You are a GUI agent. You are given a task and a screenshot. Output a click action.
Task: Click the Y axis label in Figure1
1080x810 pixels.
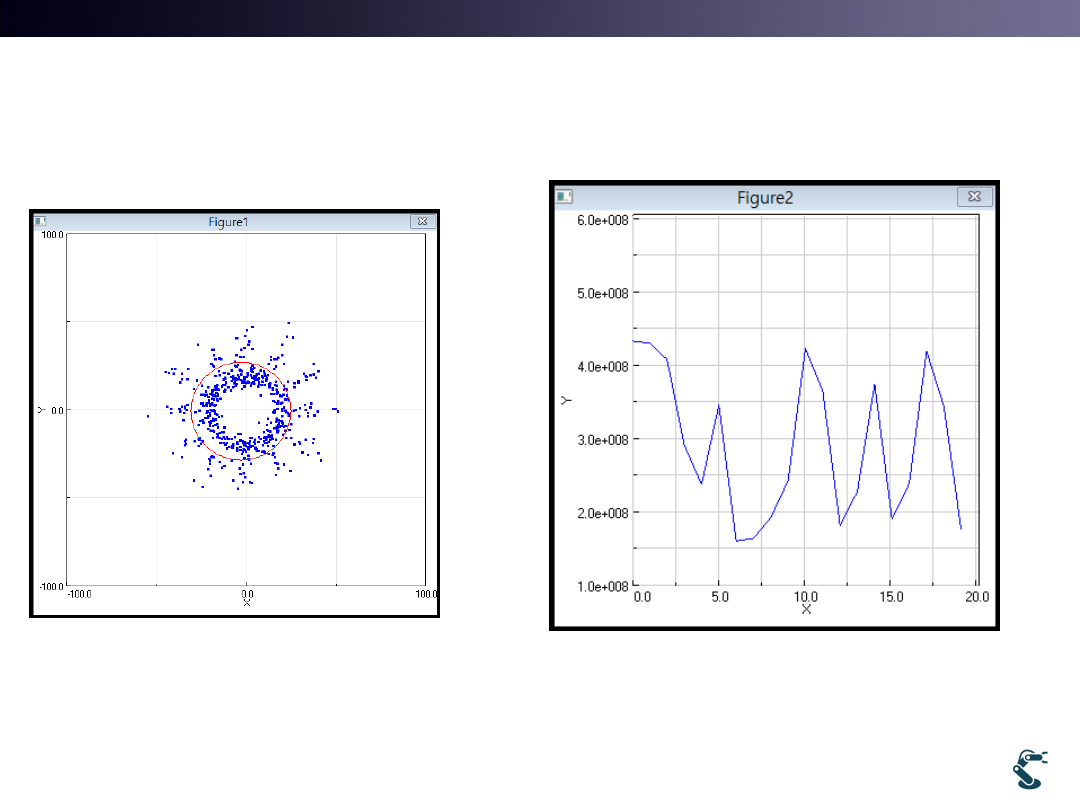pos(41,410)
